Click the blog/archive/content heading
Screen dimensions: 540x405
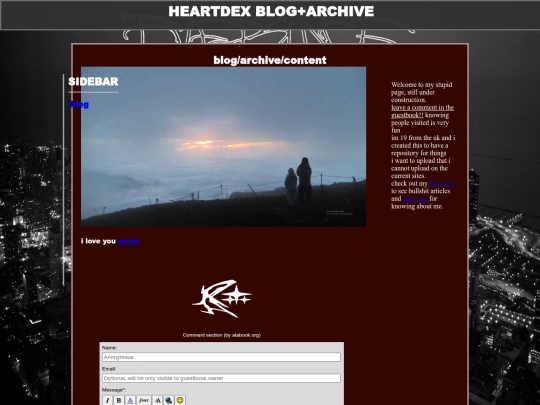coord(270,60)
